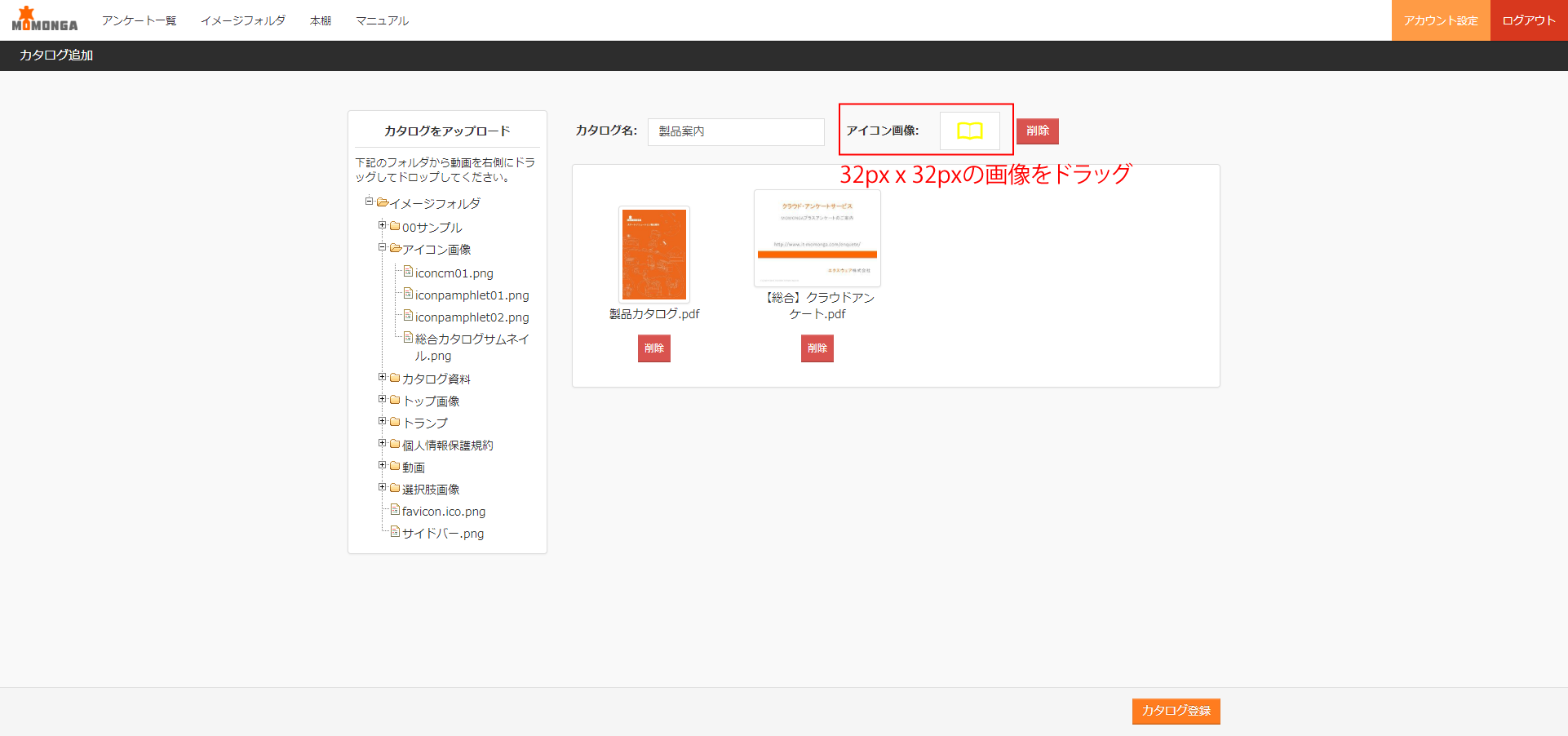Click file icon of サイドバー.png
Screen dimensions: 1568x736
pyautogui.click(x=395, y=531)
